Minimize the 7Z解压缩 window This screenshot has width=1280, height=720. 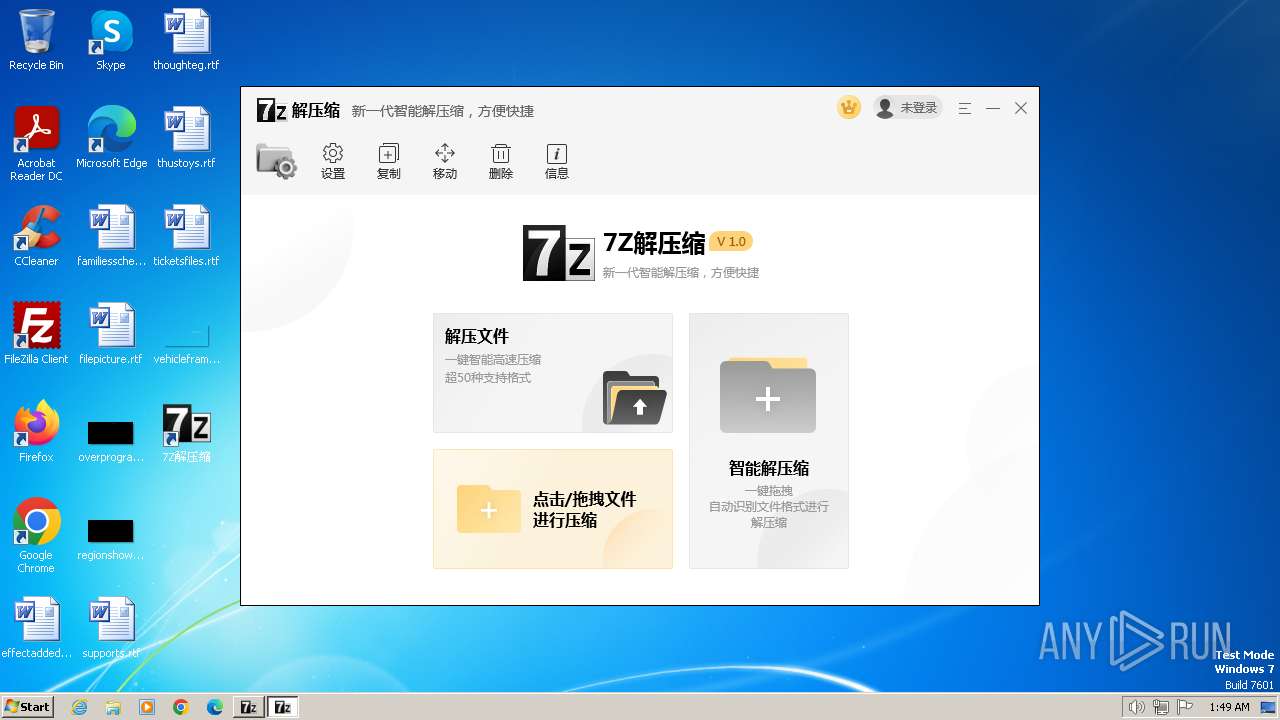(993, 108)
